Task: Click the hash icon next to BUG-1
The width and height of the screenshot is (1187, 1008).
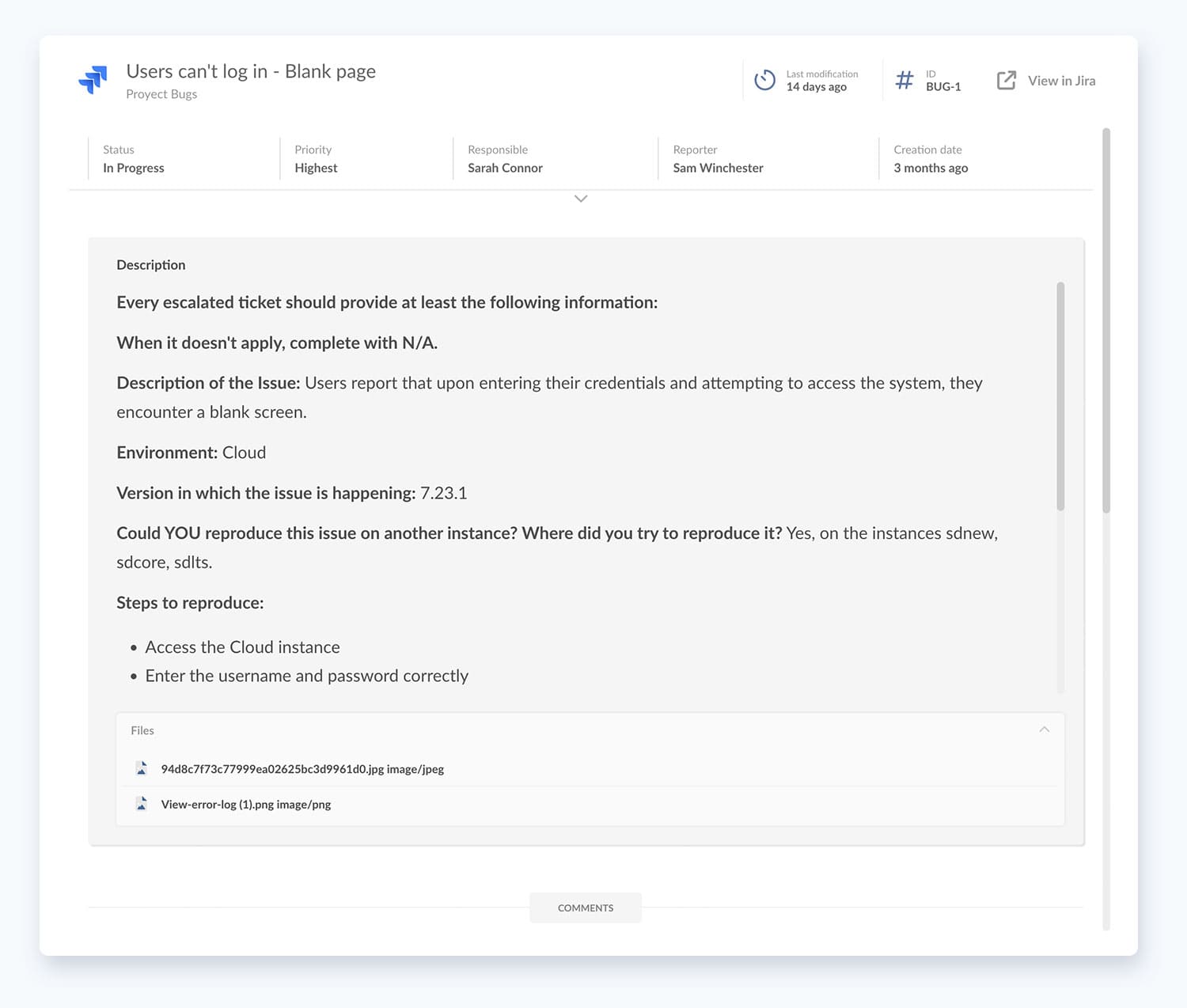Action: pos(904,80)
